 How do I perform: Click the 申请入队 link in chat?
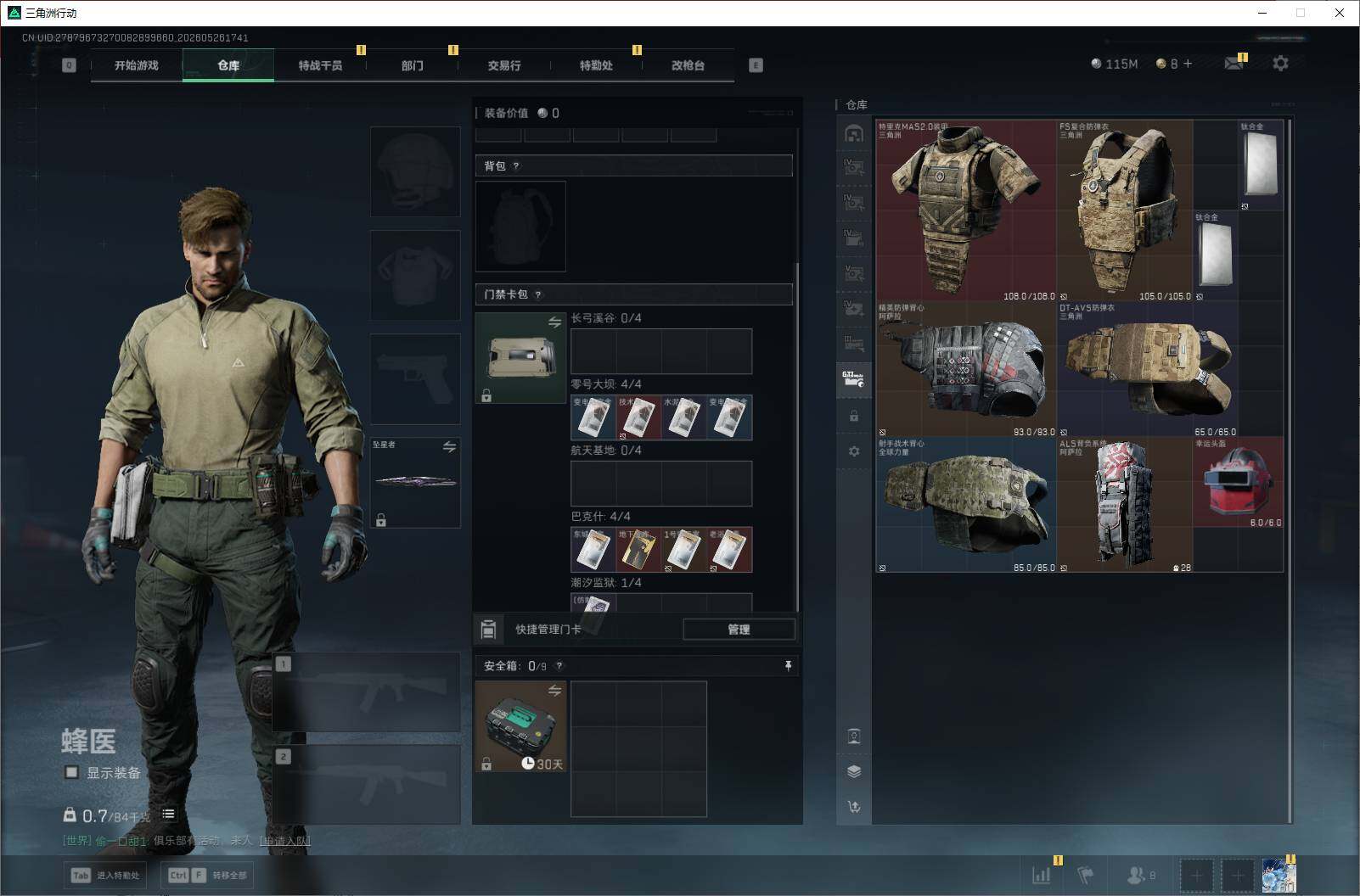tap(285, 841)
